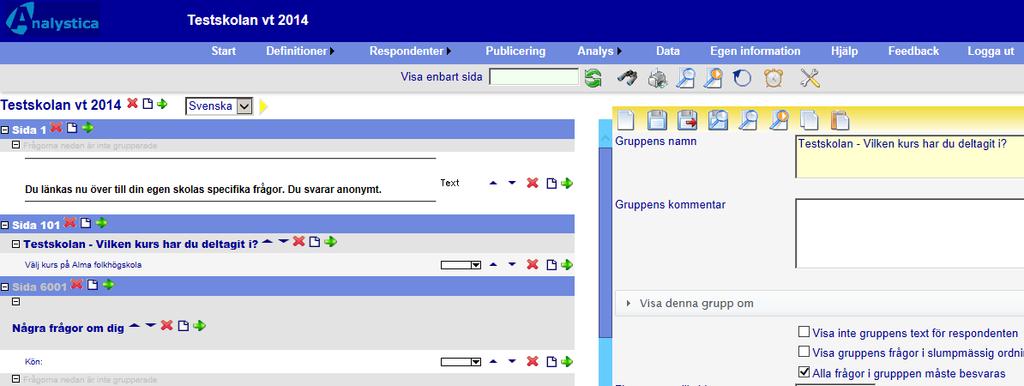Screen dimensions: 1024x386
Task: Log out using Logga ut
Action: click(991, 51)
